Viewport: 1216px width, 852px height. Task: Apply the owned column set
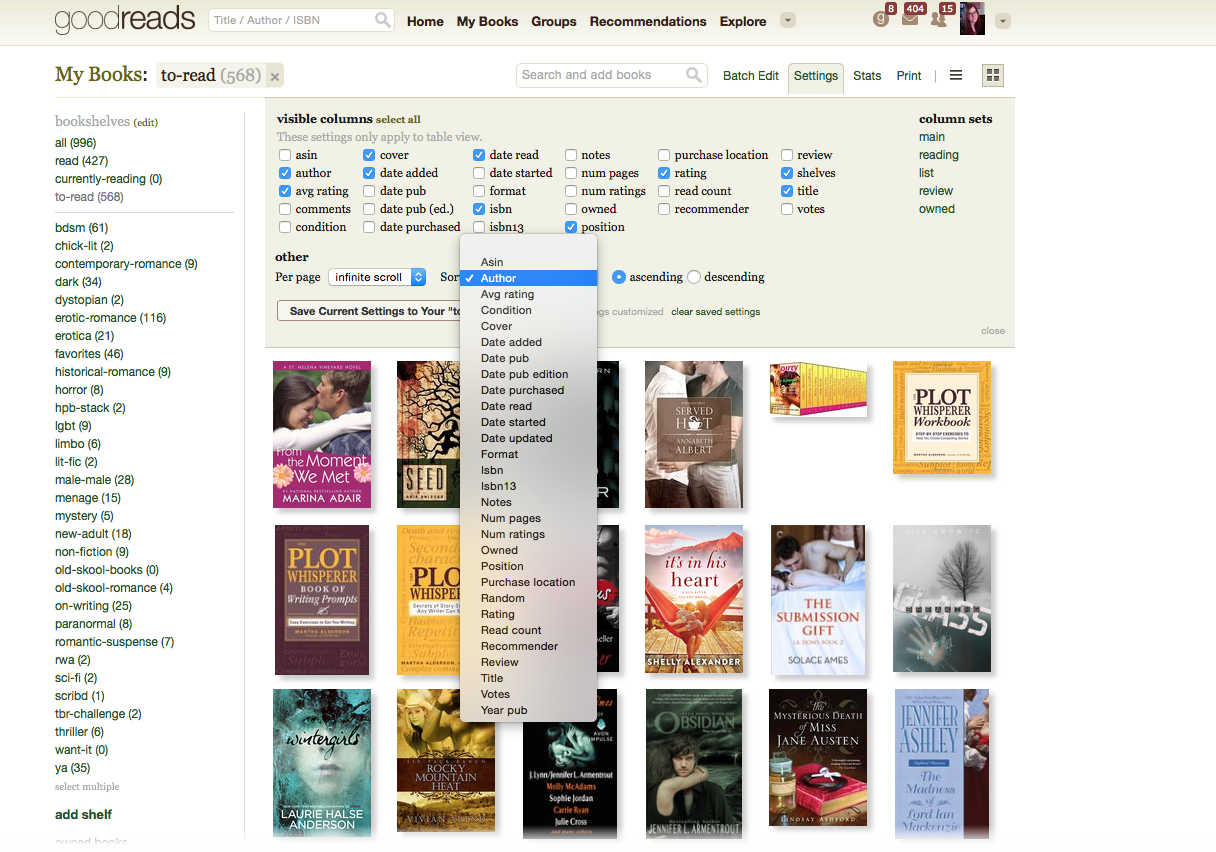pyautogui.click(x=937, y=209)
